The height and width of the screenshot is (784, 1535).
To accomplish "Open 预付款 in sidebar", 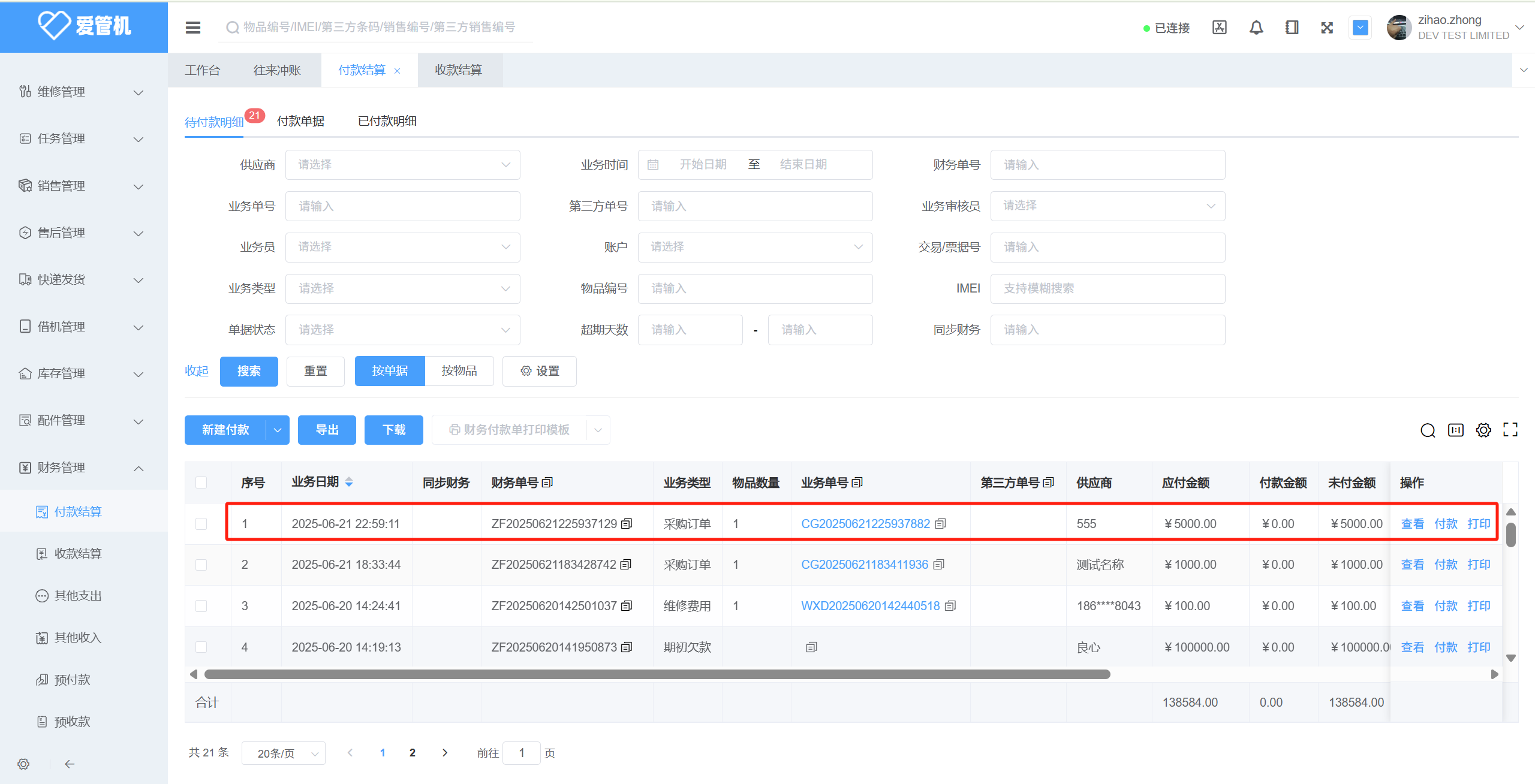I will pyautogui.click(x=72, y=680).
